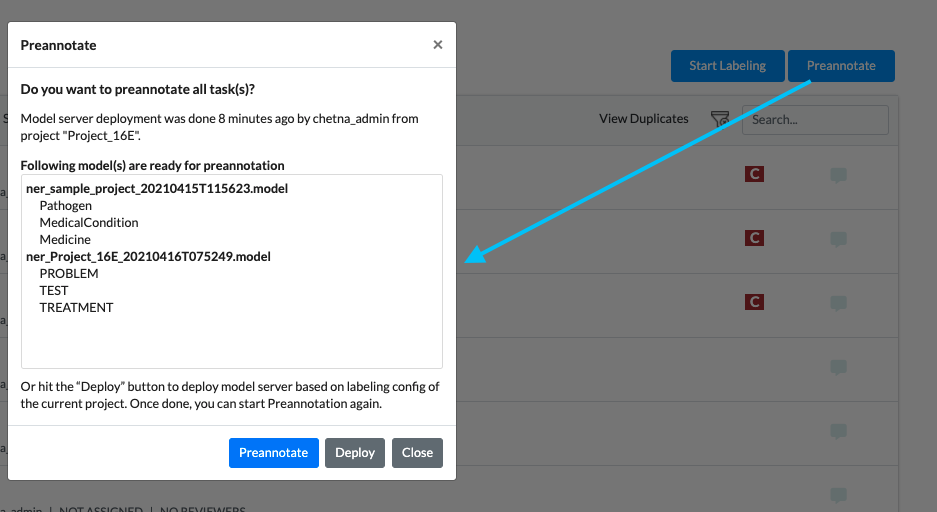Select the ner_Project_16E_20210416T075249.model entry

pyautogui.click(x=148, y=257)
